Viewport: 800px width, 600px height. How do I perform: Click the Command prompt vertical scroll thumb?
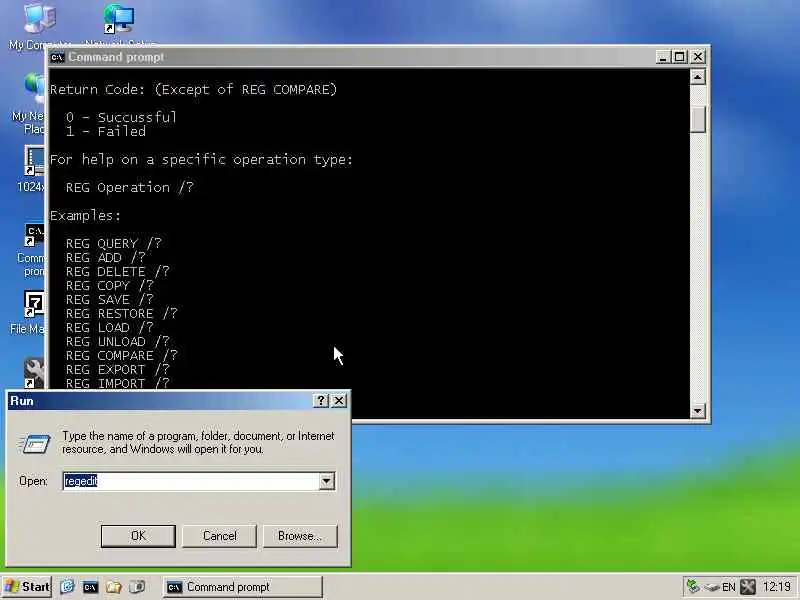[x=697, y=119]
